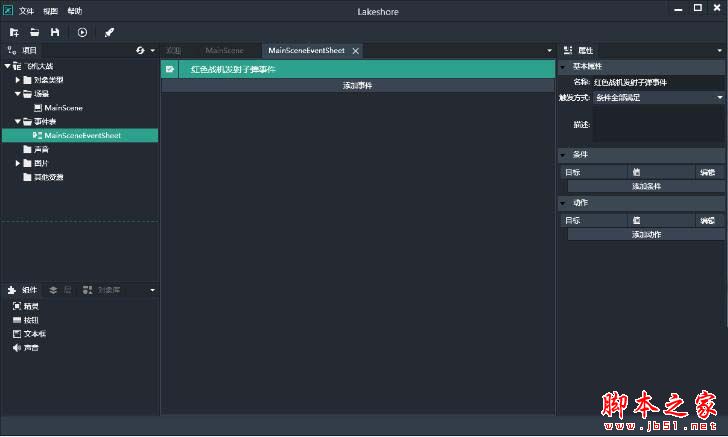Switch to the 对象库 object library tab
The width and height of the screenshot is (728, 437).
[x=102, y=290]
